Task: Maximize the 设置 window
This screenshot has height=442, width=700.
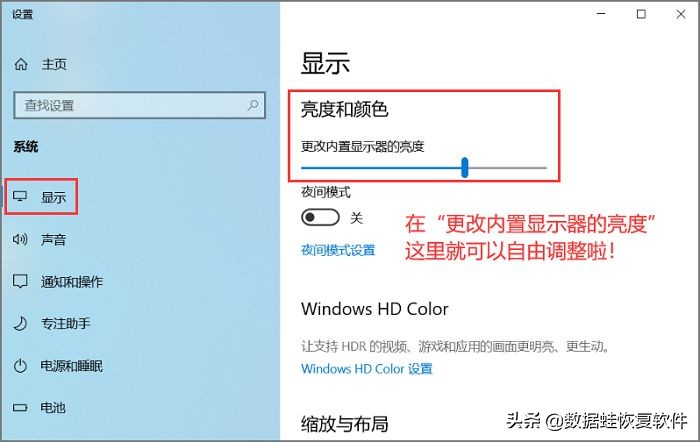Action: pos(641,14)
